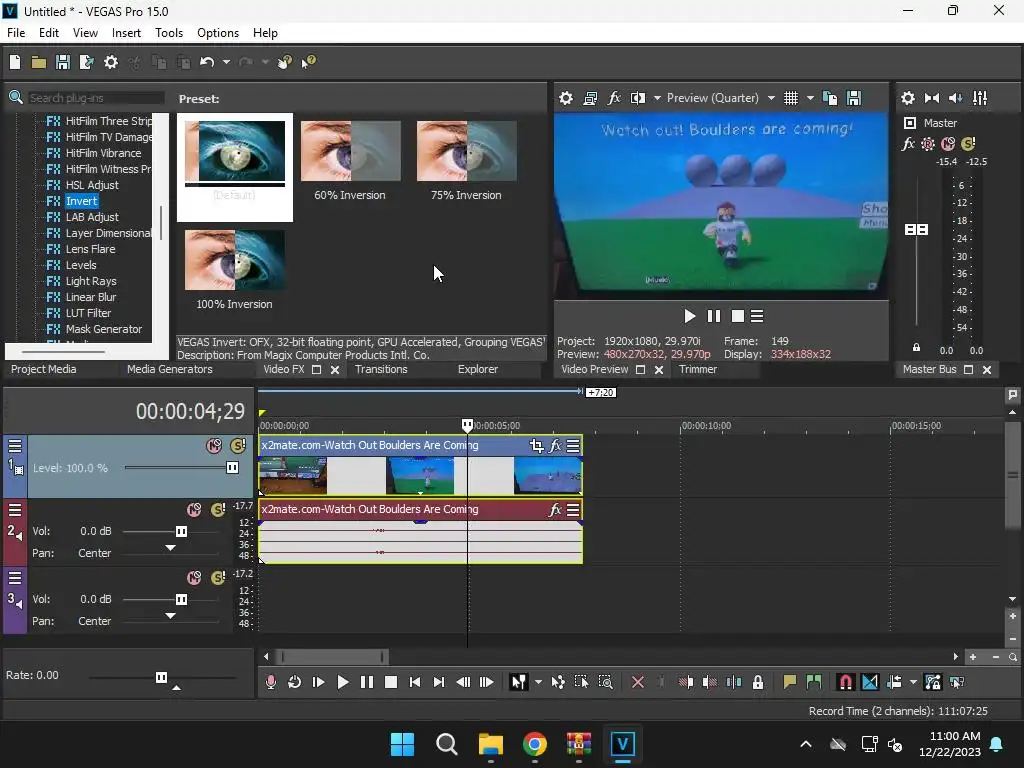The image size is (1024, 768).
Task: Switch to the Project Media tab
Action: coord(44,369)
